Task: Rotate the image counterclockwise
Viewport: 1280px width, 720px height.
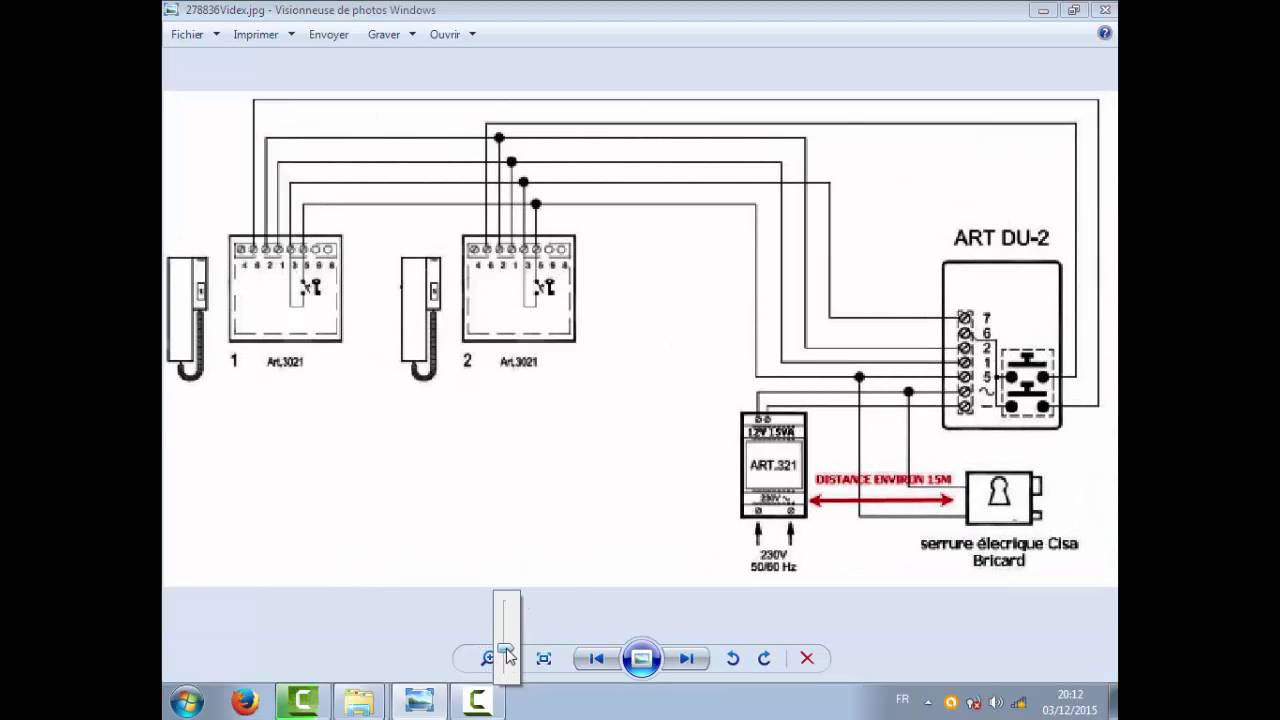Action: point(733,658)
